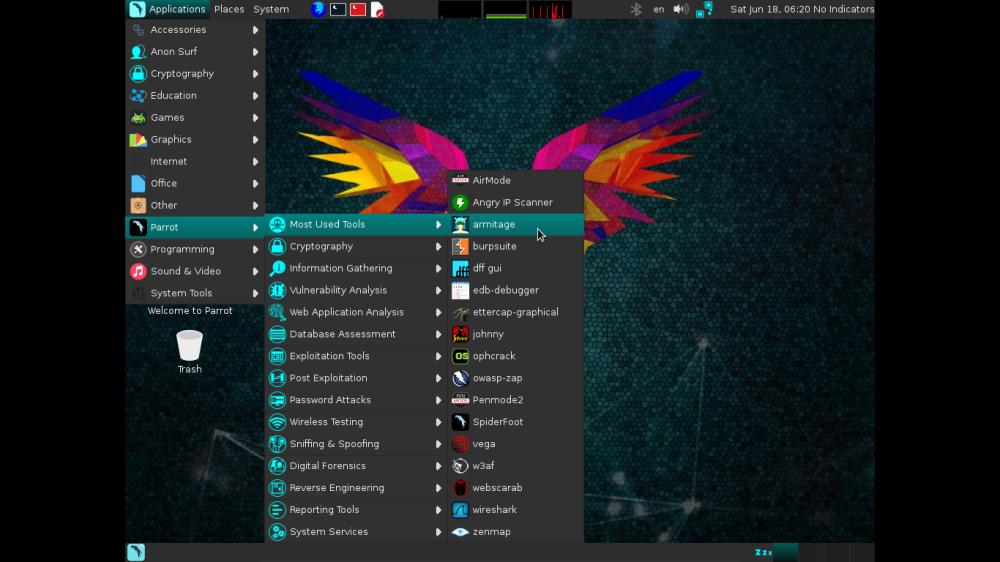This screenshot has height=562, width=1000.
Task: Click the red launcher icon in top panel
Action: [358, 9]
